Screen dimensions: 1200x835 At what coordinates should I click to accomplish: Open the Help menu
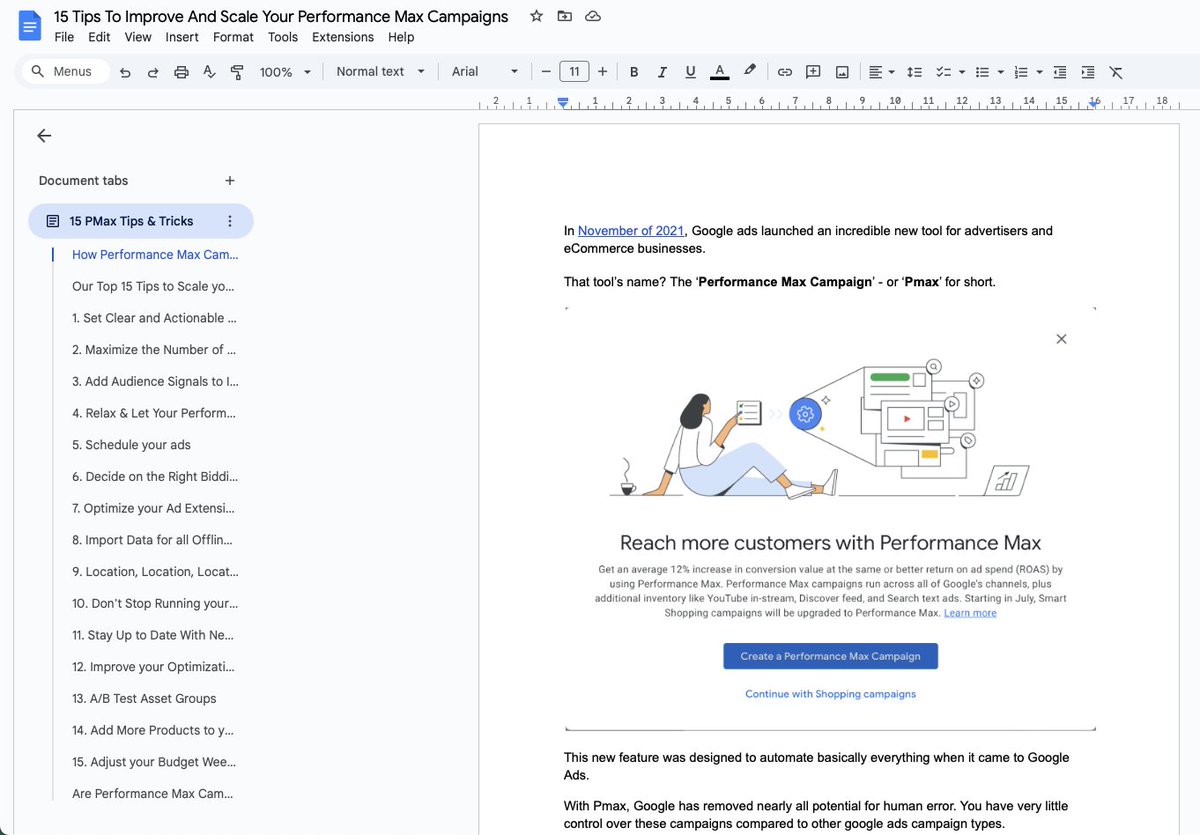(401, 37)
